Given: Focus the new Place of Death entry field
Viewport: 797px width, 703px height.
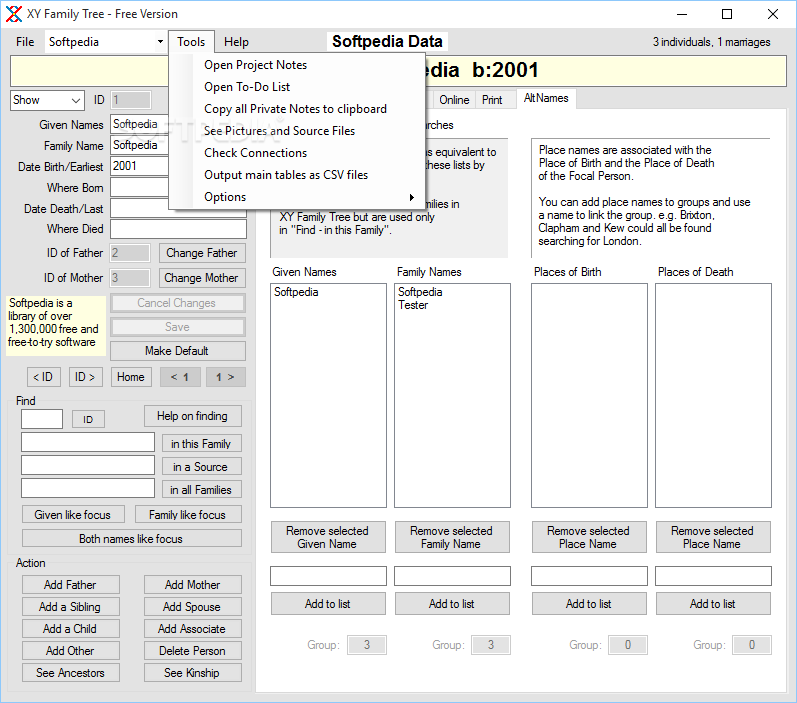Looking at the screenshot, I should pos(713,575).
